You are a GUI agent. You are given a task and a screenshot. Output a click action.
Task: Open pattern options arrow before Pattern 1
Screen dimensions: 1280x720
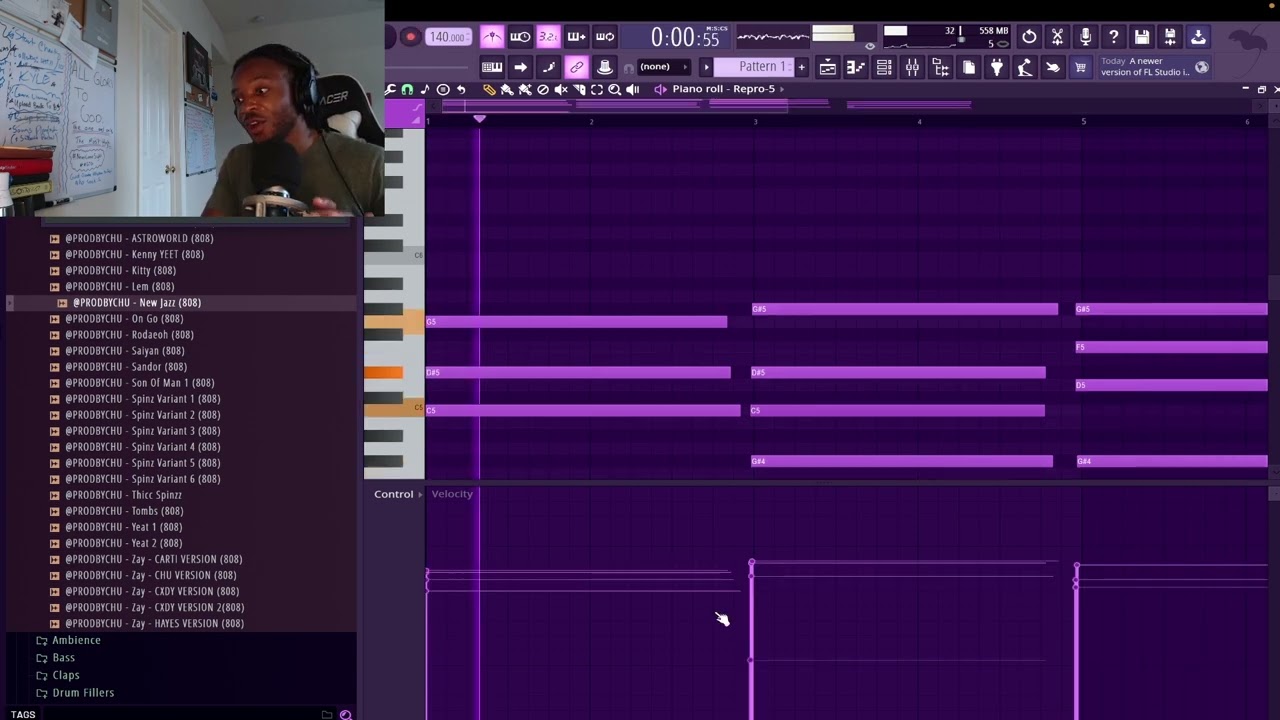[x=706, y=67]
